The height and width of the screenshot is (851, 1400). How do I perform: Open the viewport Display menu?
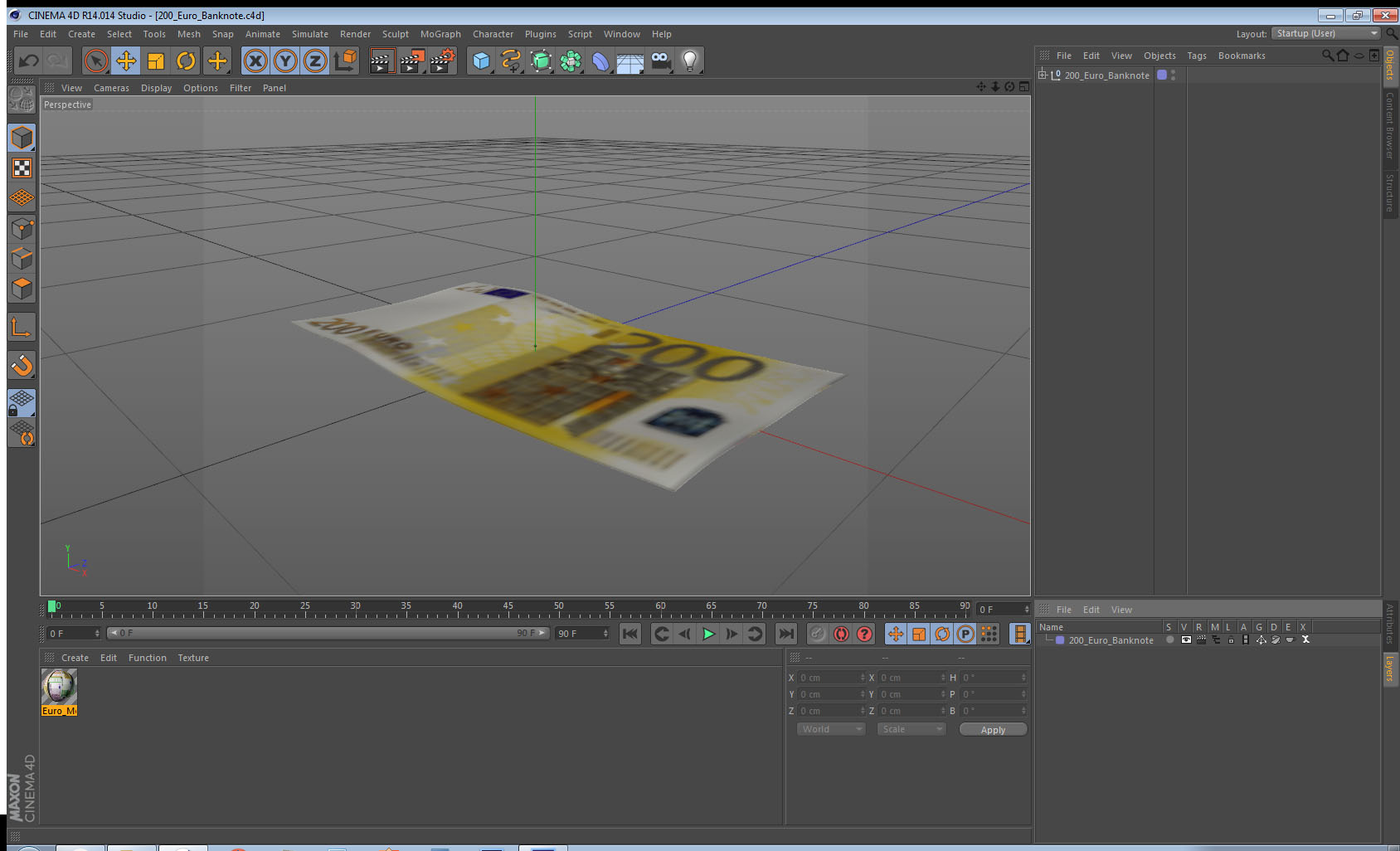(156, 88)
